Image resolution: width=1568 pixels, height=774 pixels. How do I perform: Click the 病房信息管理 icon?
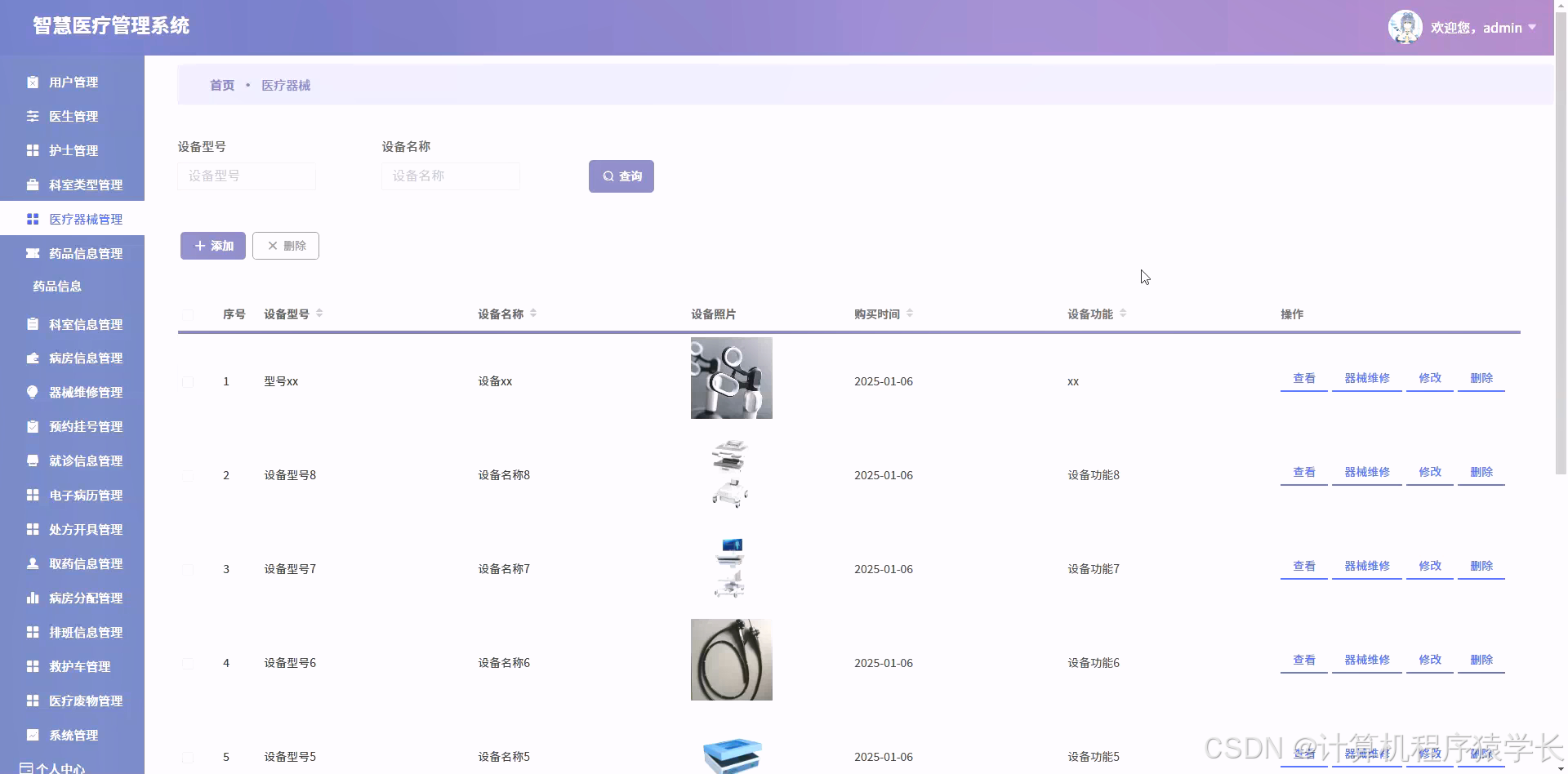click(x=33, y=358)
